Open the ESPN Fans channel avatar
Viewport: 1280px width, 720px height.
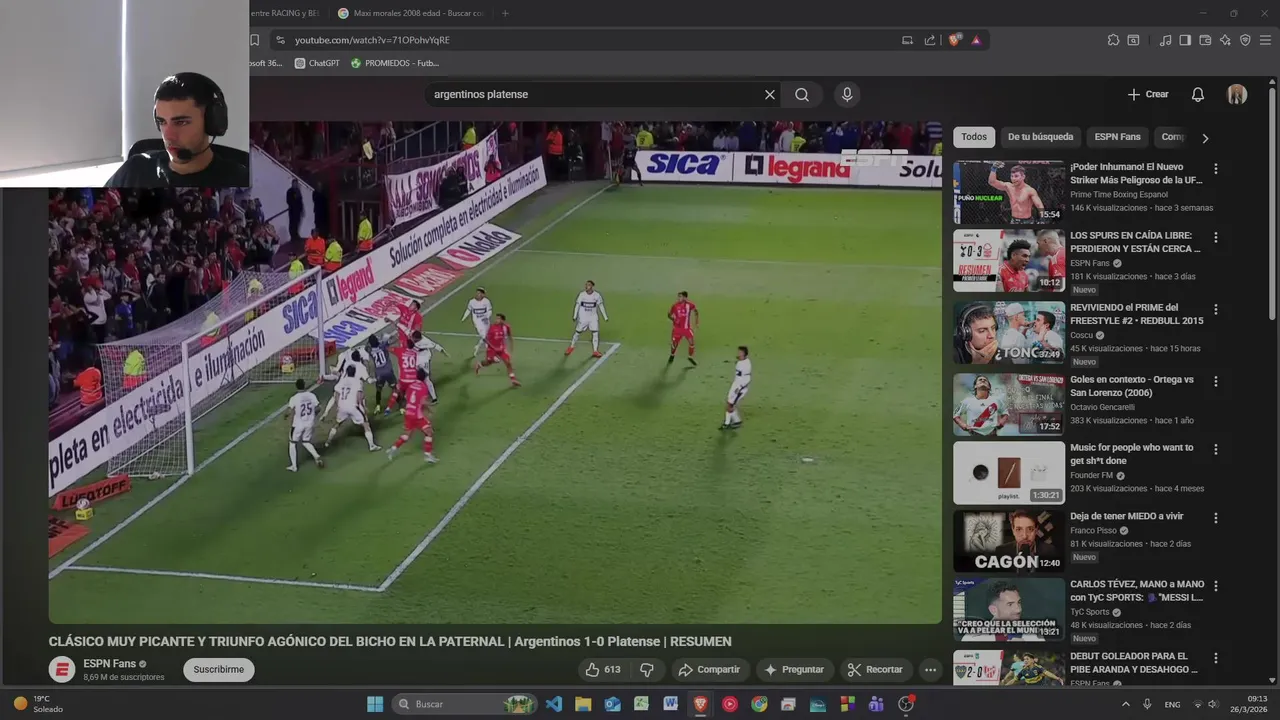pos(62,669)
